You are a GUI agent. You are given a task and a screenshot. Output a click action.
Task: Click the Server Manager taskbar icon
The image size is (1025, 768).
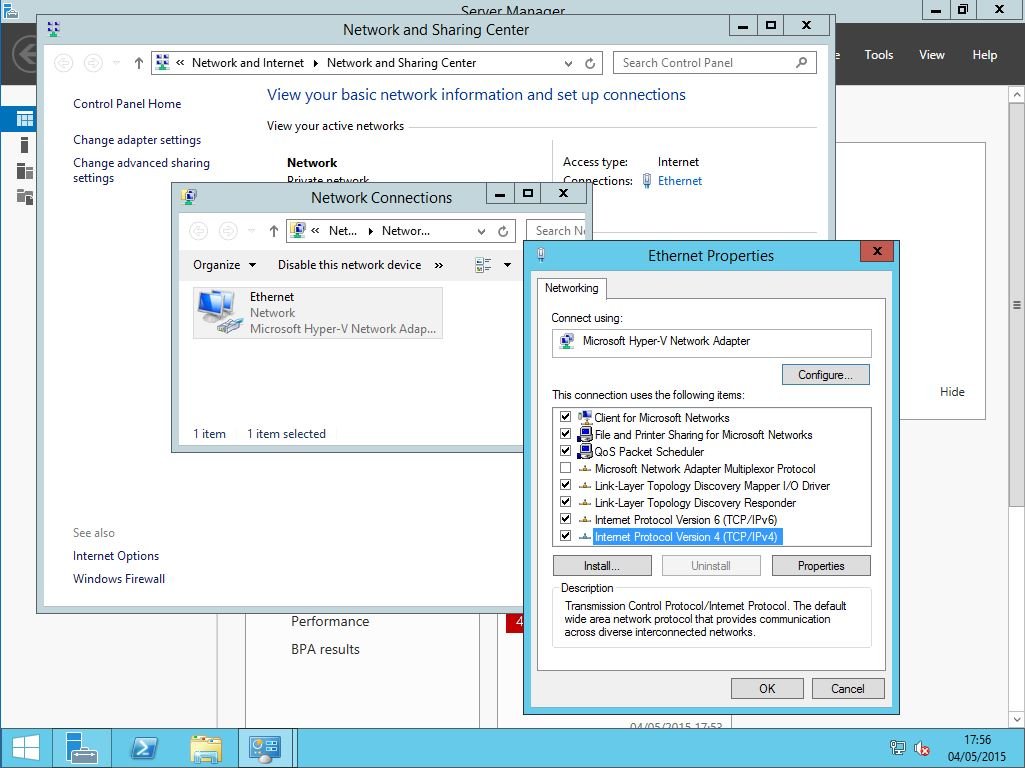(x=82, y=748)
